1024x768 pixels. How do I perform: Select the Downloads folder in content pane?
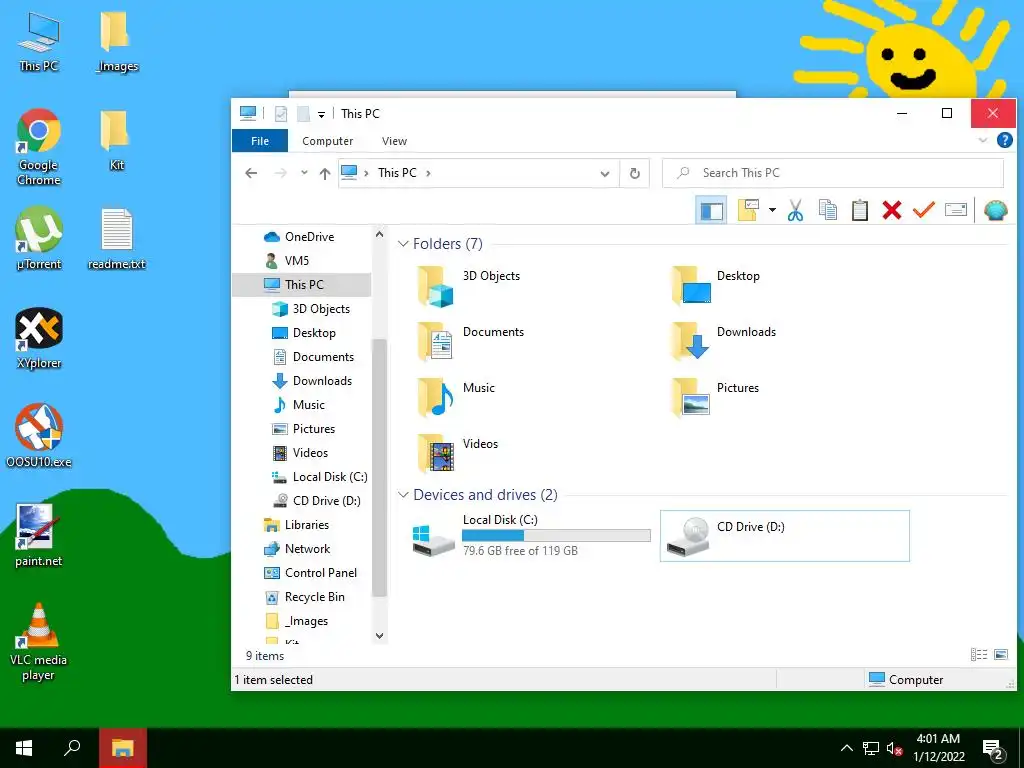[724, 342]
